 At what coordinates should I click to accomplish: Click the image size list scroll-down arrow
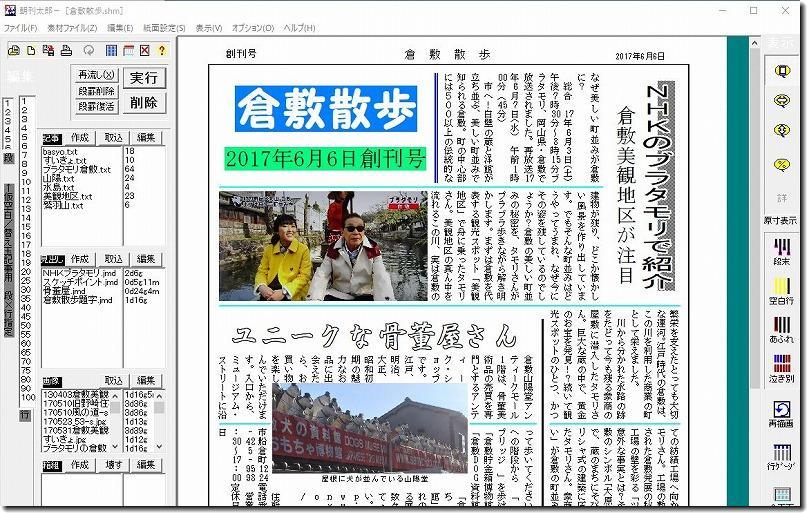coord(159,447)
